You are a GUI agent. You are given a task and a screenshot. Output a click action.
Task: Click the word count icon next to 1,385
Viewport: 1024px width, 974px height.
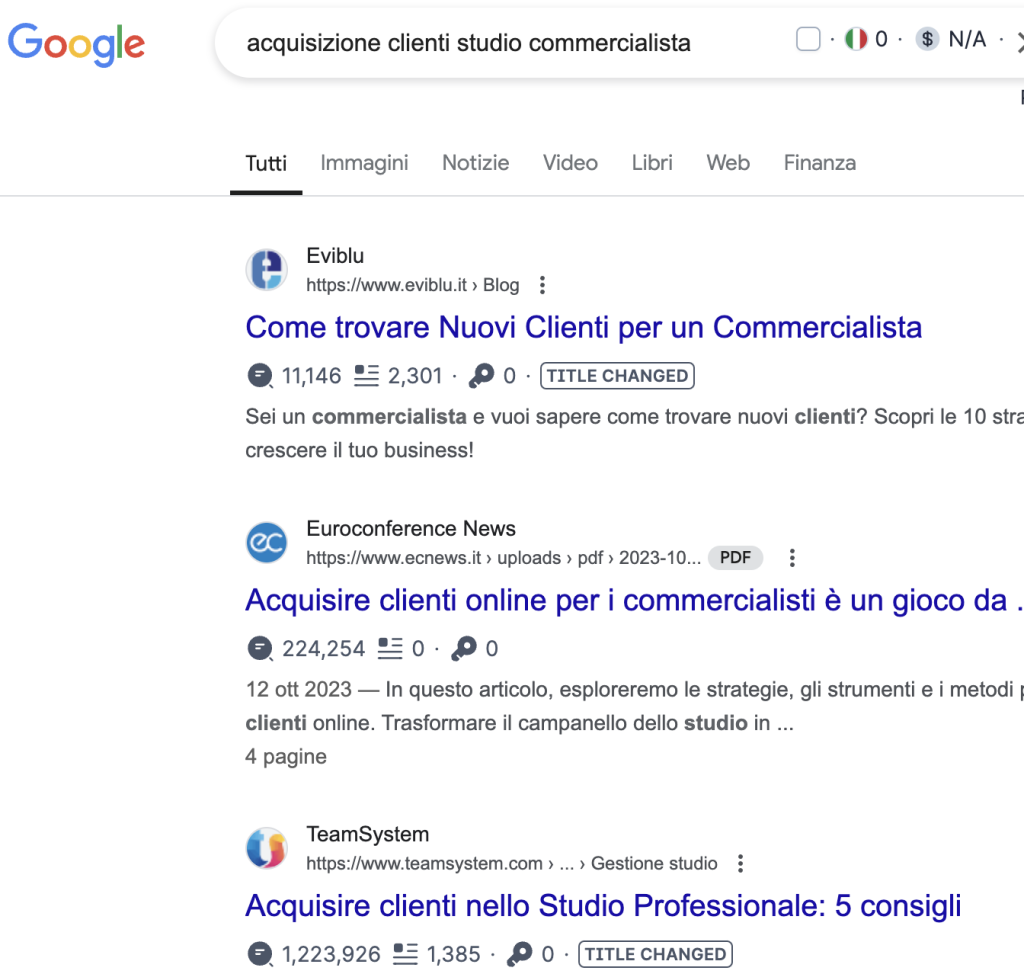click(x=405, y=954)
